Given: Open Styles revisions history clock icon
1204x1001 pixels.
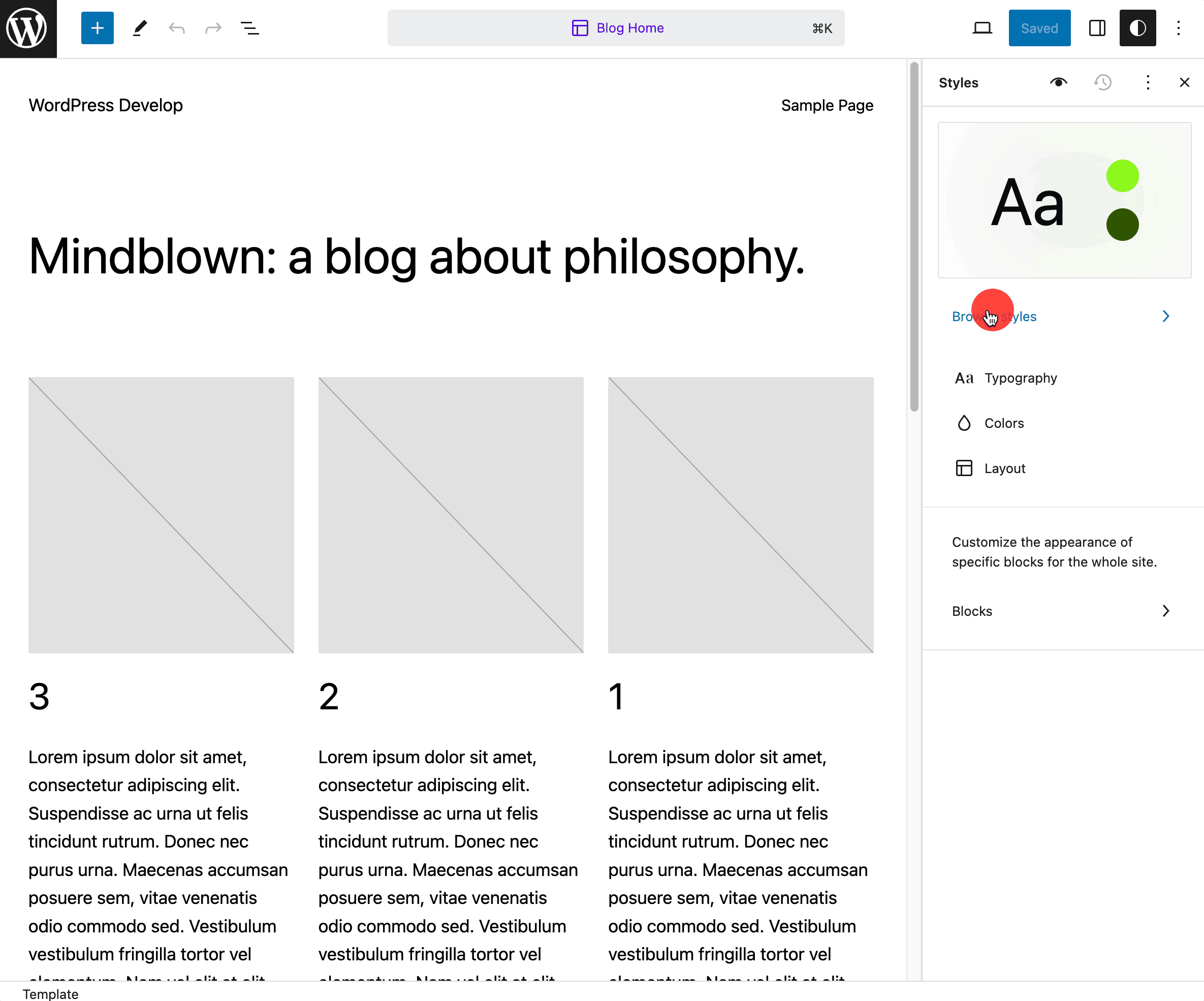Looking at the screenshot, I should [1102, 82].
